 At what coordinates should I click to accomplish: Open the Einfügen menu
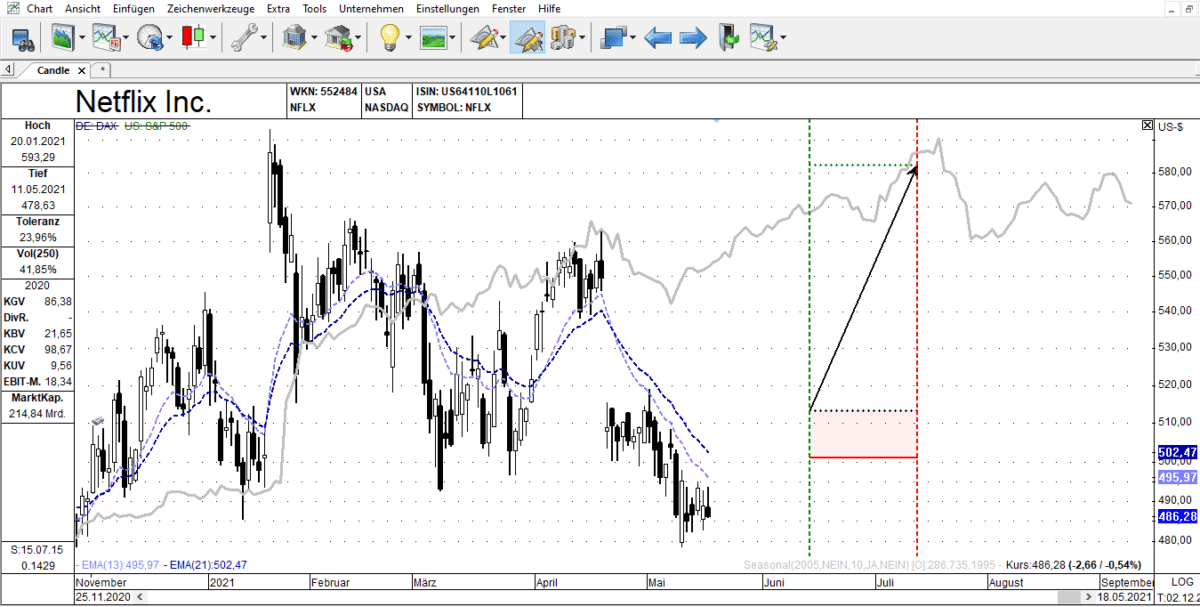coord(134,8)
